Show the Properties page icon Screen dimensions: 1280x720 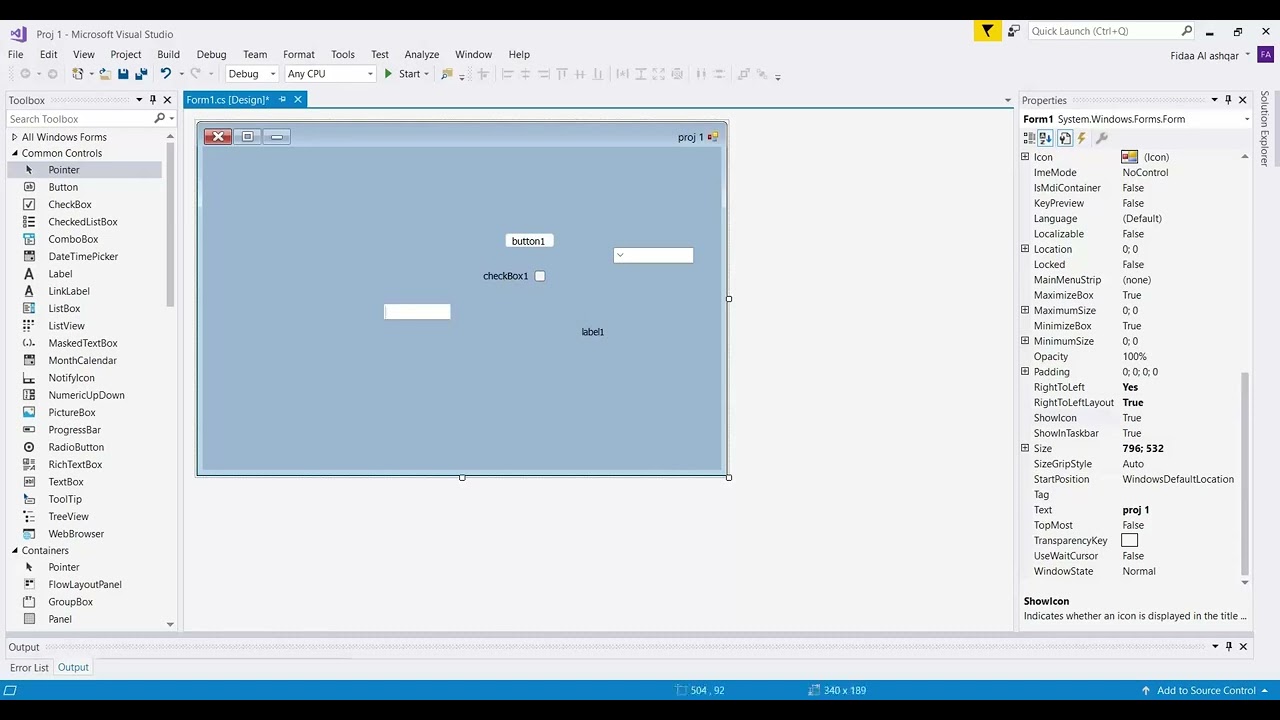click(1064, 138)
